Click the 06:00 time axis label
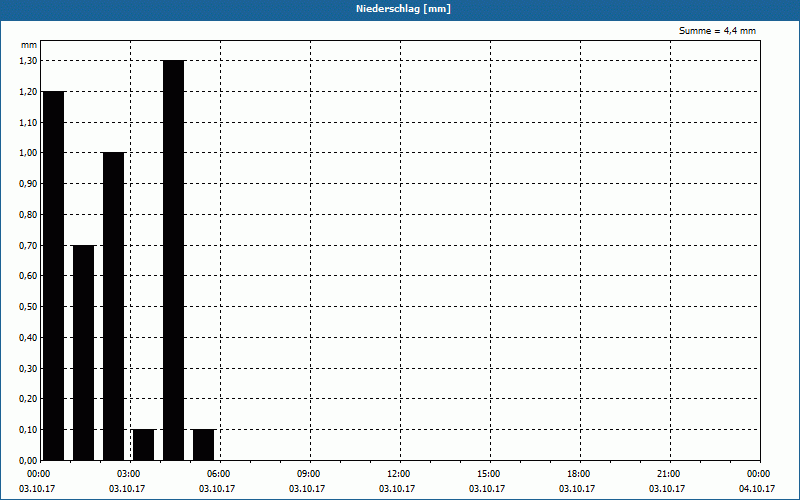Screen dimensions: 800x500 click(x=218, y=474)
